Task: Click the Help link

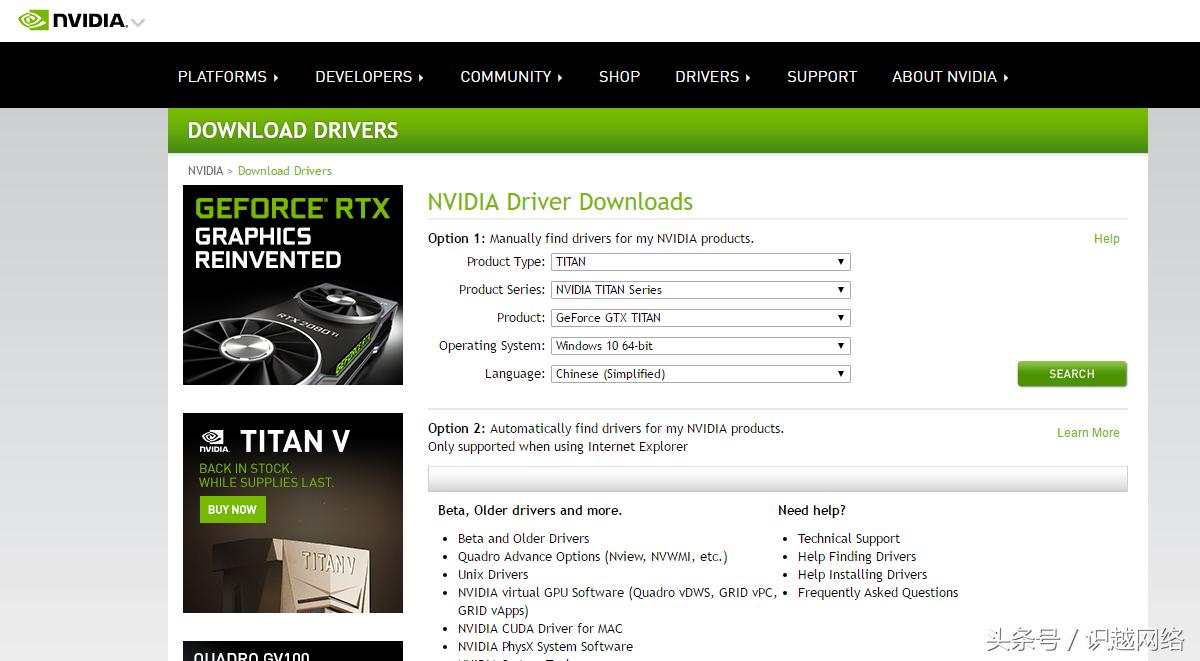Action: pyautogui.click(x=1106, y=239)
